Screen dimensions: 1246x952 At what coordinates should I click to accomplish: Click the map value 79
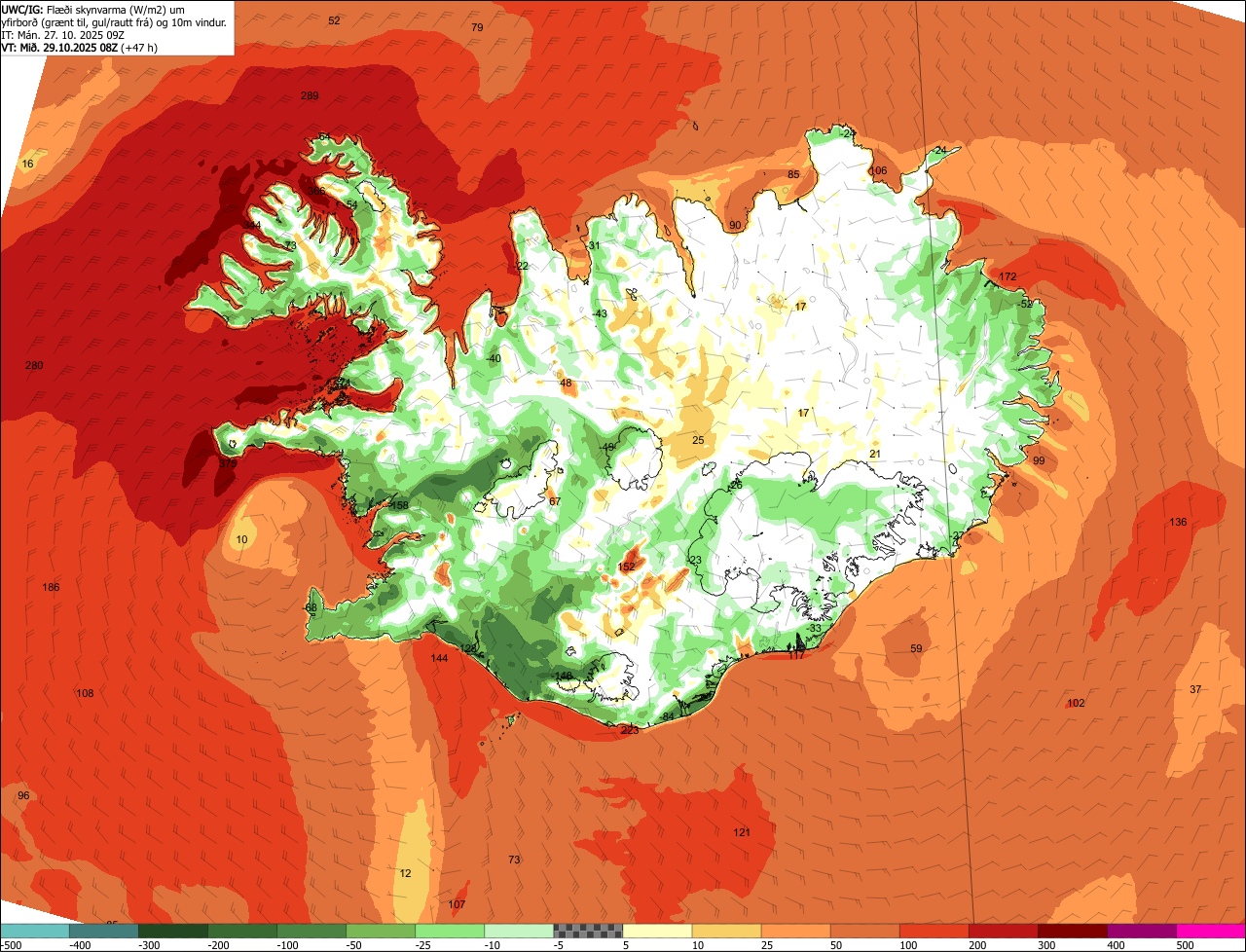[x=477, y=27]
